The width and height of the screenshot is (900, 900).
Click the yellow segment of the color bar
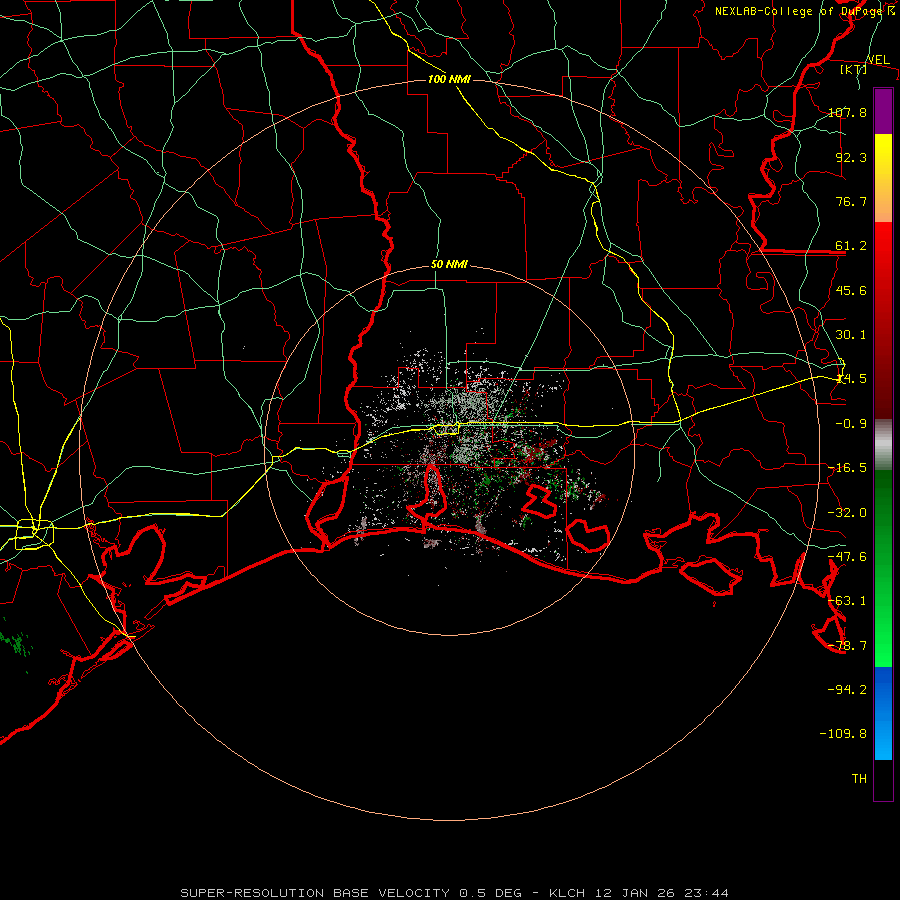click(x=883, y=178)
